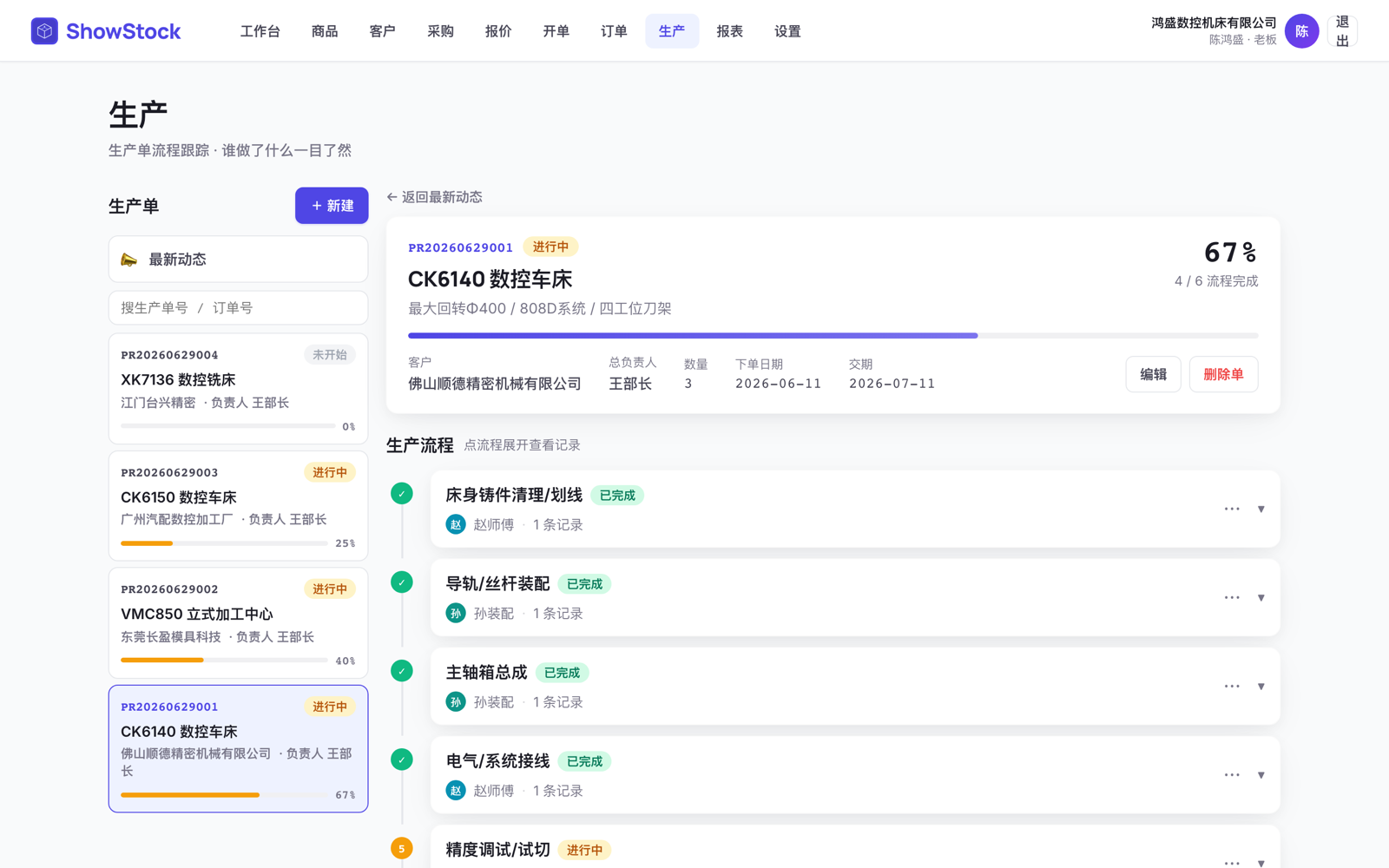Viewport: 1389px width, 868px height.
Task: Select the XK7136 数控铣床 order card
Action: pos(238,389)
